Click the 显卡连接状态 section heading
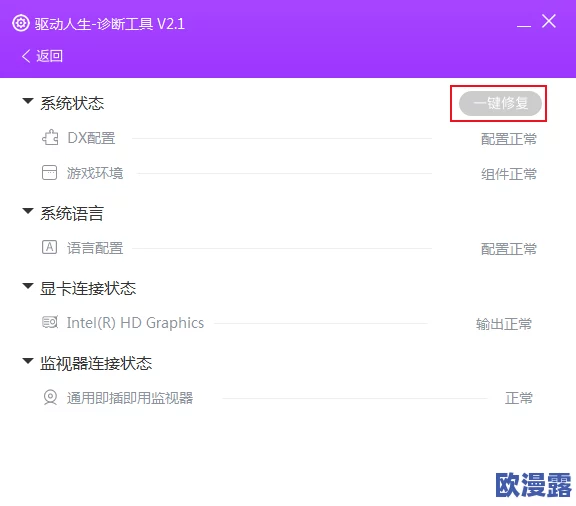Screen dimensions: 576x506 click(88, 288)
